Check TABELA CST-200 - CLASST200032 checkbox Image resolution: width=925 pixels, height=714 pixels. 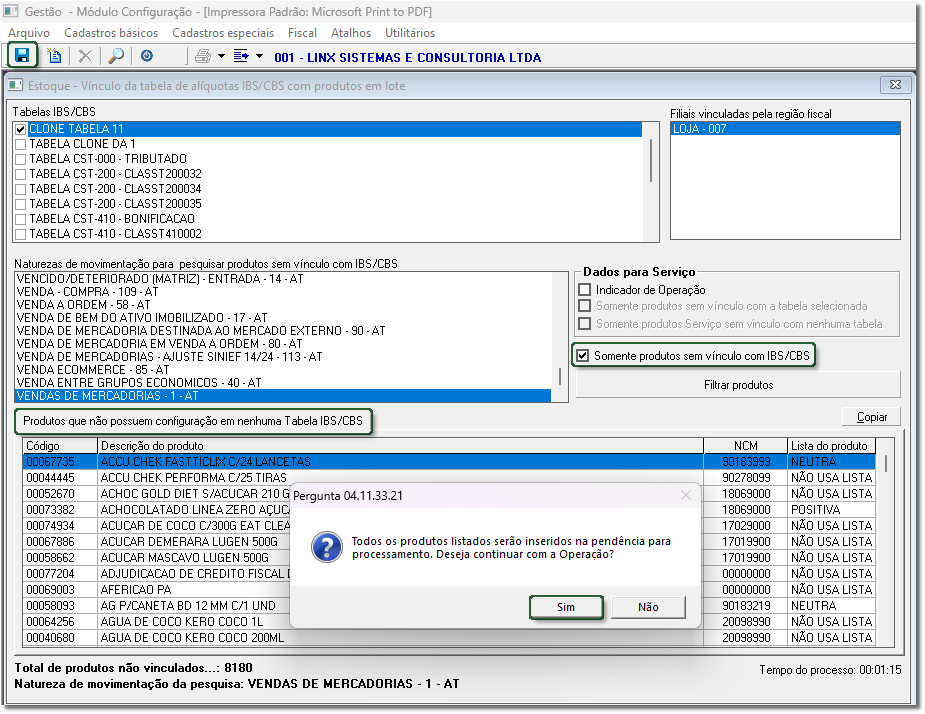[x=21, y=174]
